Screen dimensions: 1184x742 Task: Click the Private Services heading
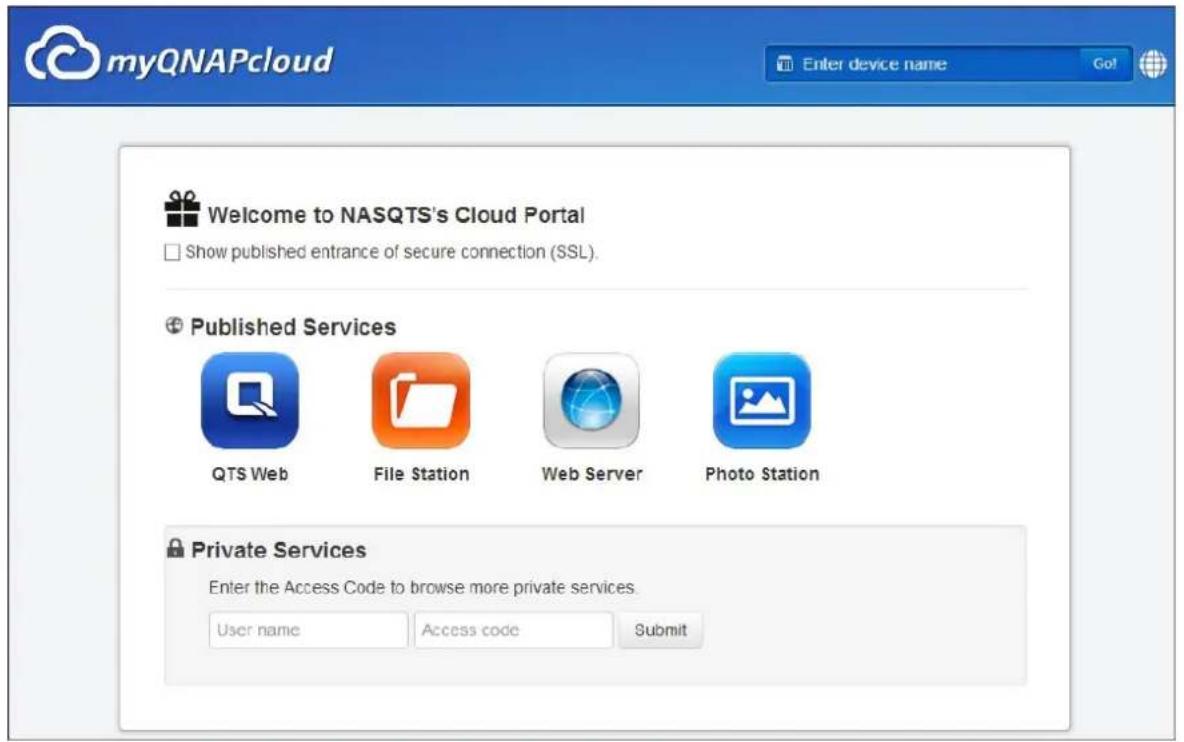click(x=279, y=550)
